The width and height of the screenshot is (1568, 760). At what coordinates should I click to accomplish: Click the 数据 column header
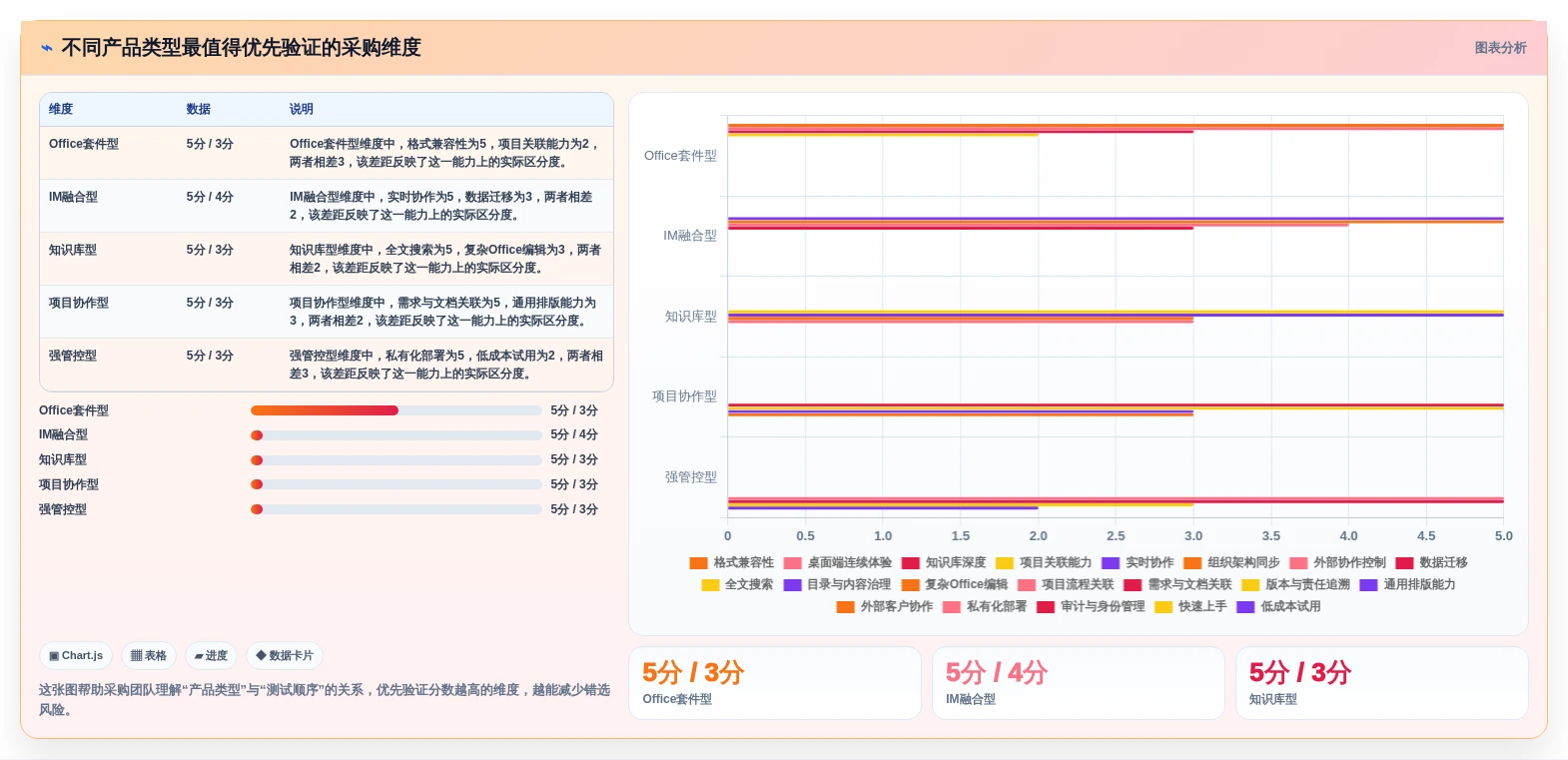(x=199, y=109)
